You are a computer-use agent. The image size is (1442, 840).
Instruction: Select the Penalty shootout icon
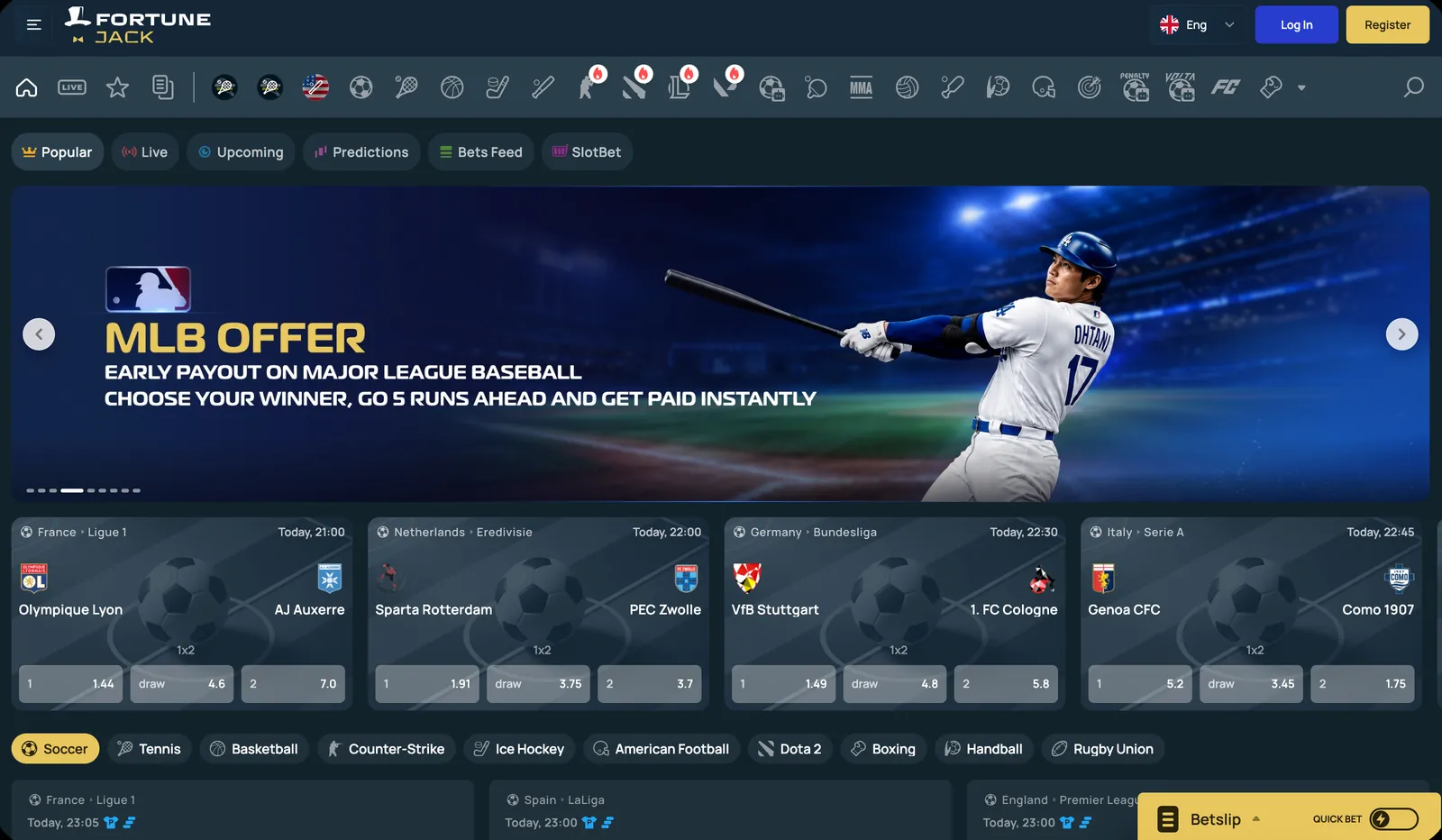pos(1136,87)
